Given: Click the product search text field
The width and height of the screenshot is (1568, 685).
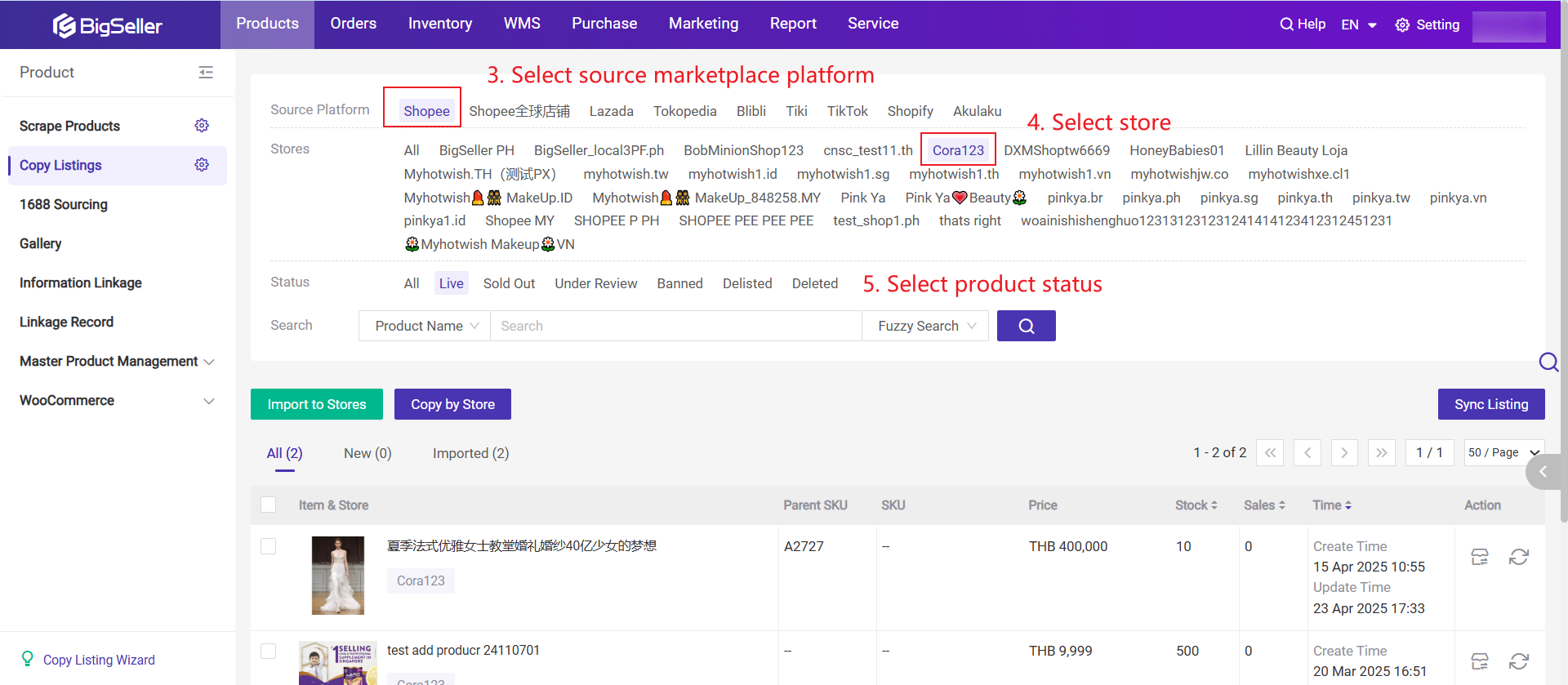Looking at the screenshot, I should pos(676,326).
